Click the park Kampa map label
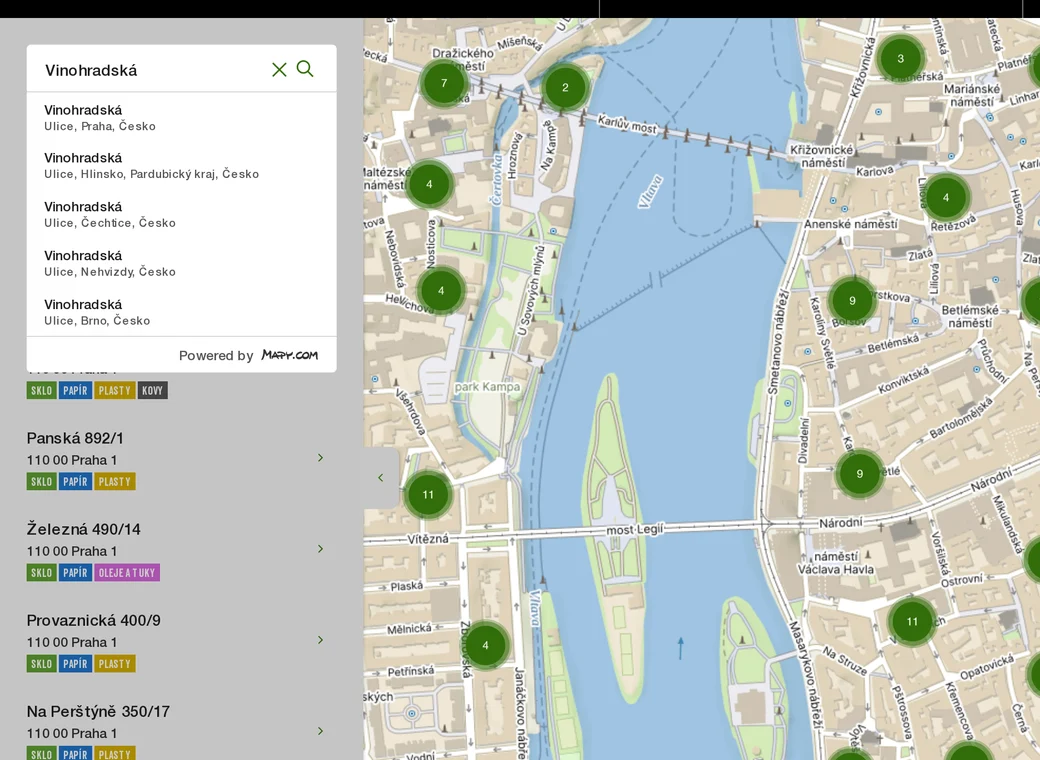1040x760 pixels. coord(488,387)
